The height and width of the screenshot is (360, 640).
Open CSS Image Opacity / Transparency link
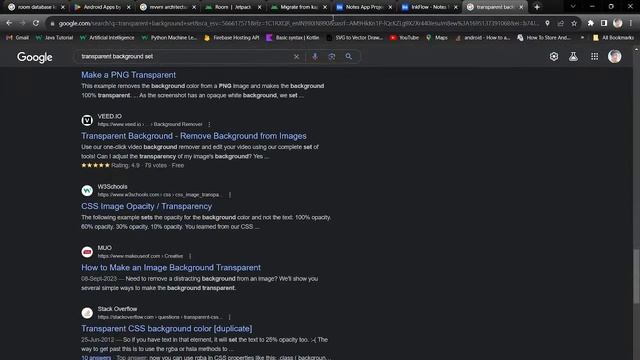tap(146, 207)
